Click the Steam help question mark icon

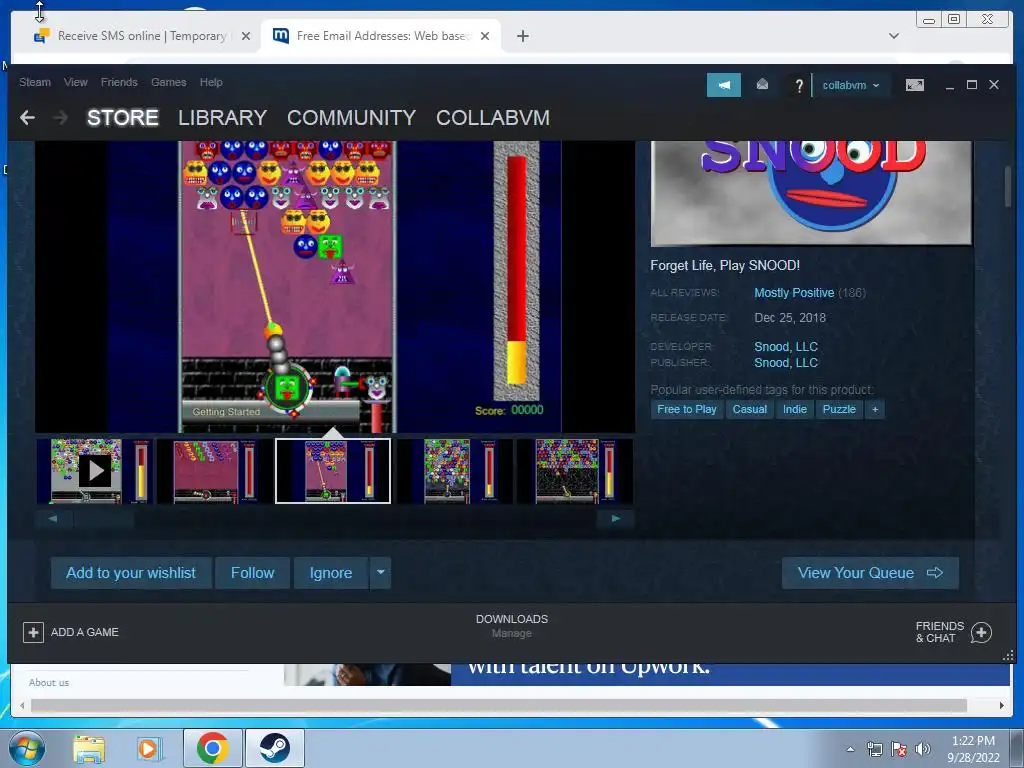click(798, 86)
